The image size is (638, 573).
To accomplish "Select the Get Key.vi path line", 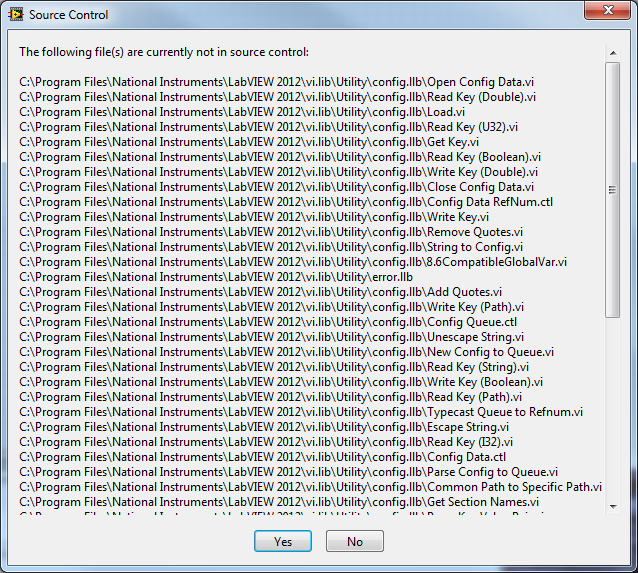I will click(249, 142).
